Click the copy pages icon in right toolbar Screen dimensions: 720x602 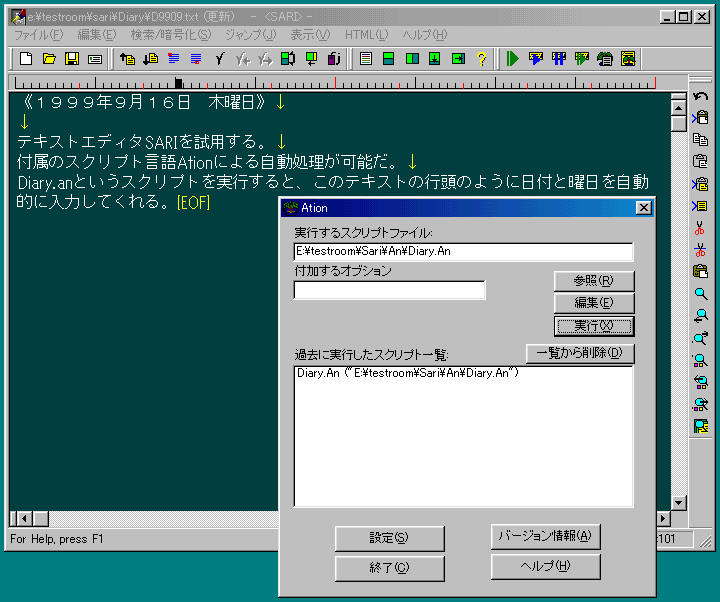[702, 139]
